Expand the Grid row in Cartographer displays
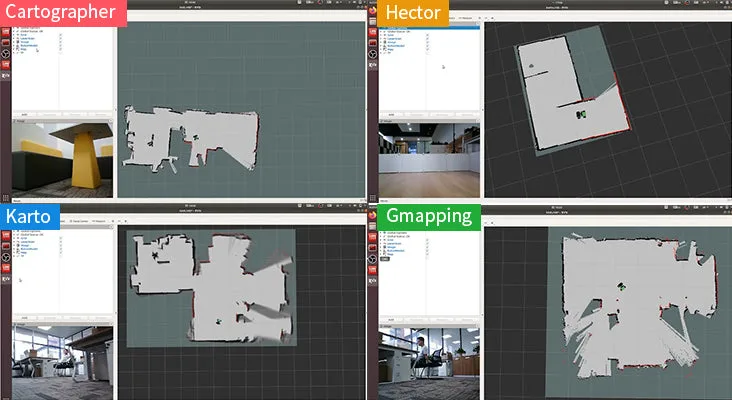 click(x=14, y=35)
